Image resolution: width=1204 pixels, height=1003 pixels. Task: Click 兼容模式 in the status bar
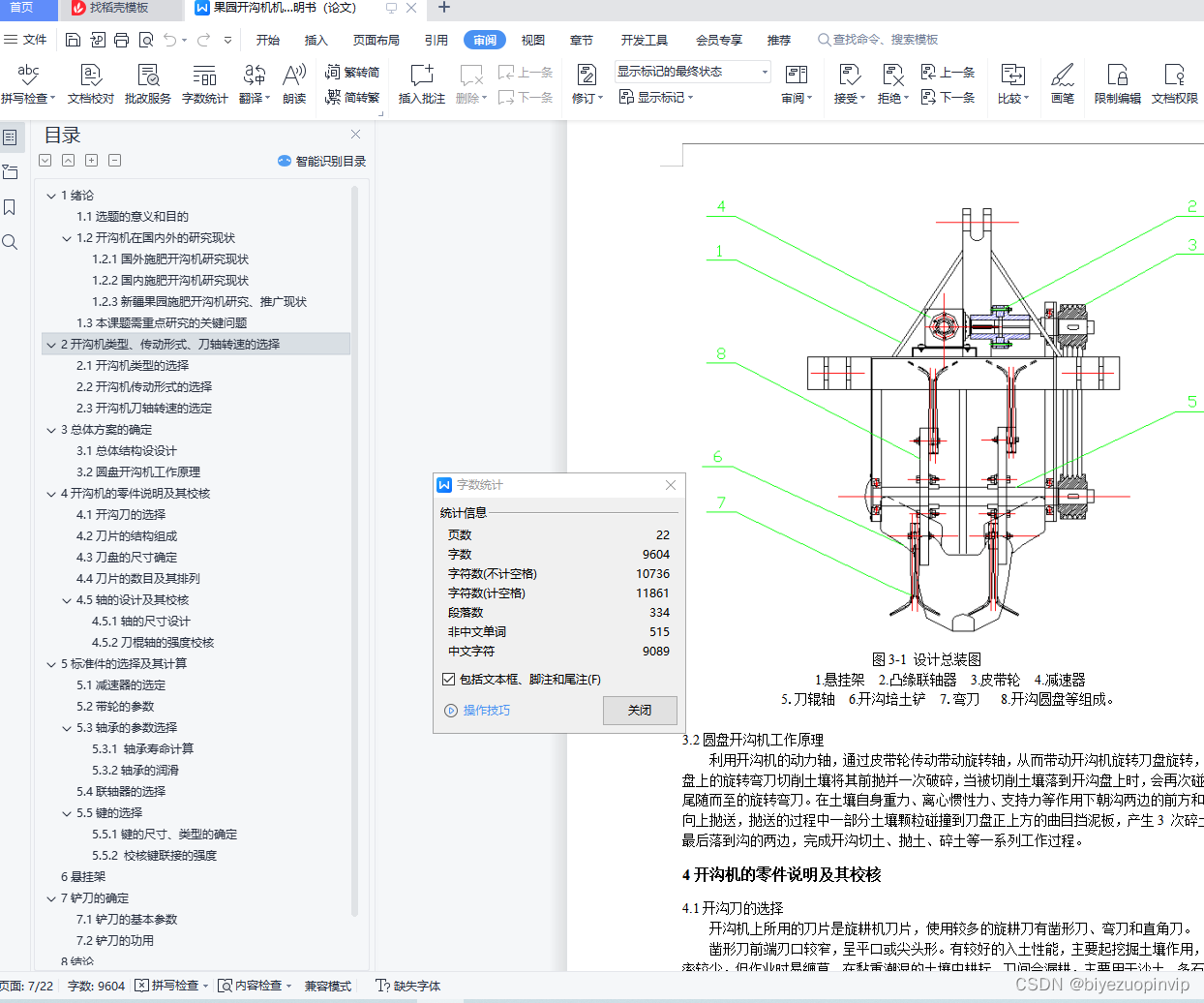328,986
